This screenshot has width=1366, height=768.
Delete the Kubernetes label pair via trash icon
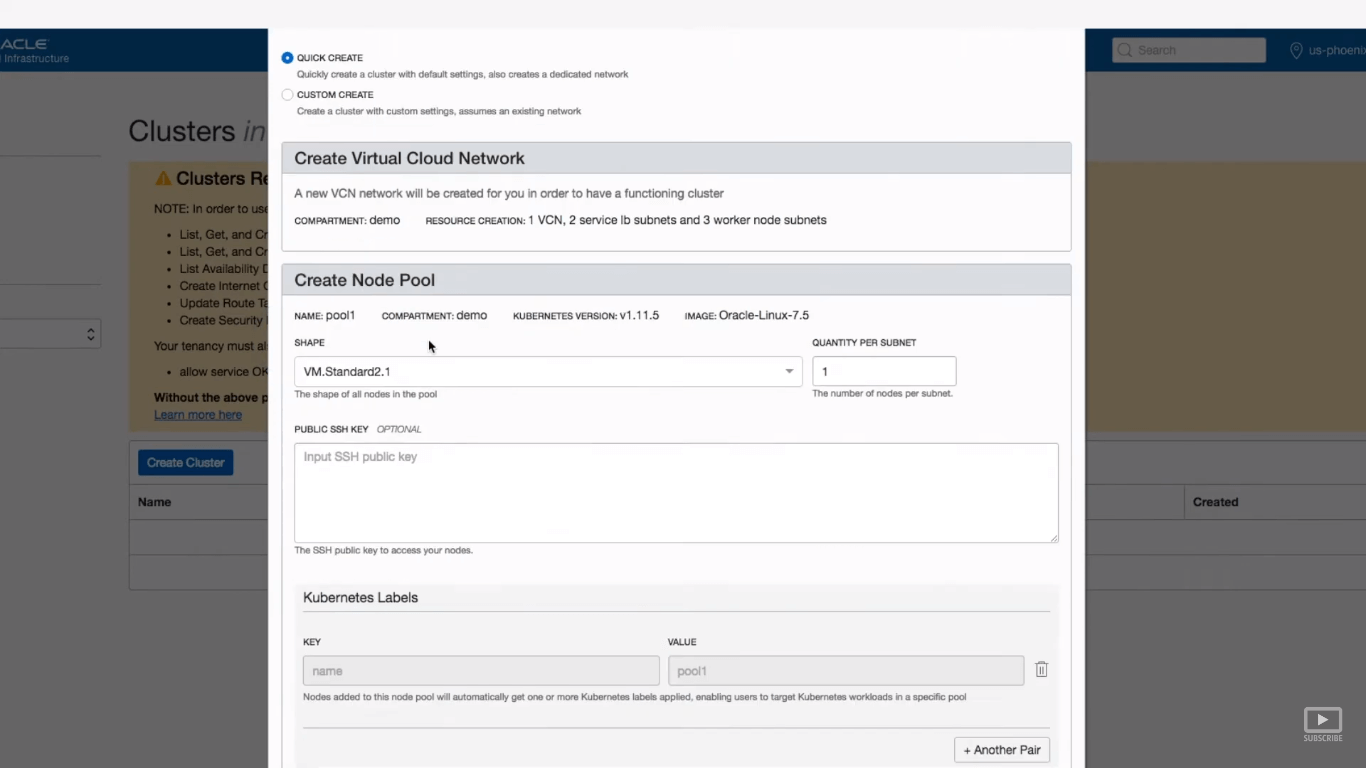tap(1041, 669)
